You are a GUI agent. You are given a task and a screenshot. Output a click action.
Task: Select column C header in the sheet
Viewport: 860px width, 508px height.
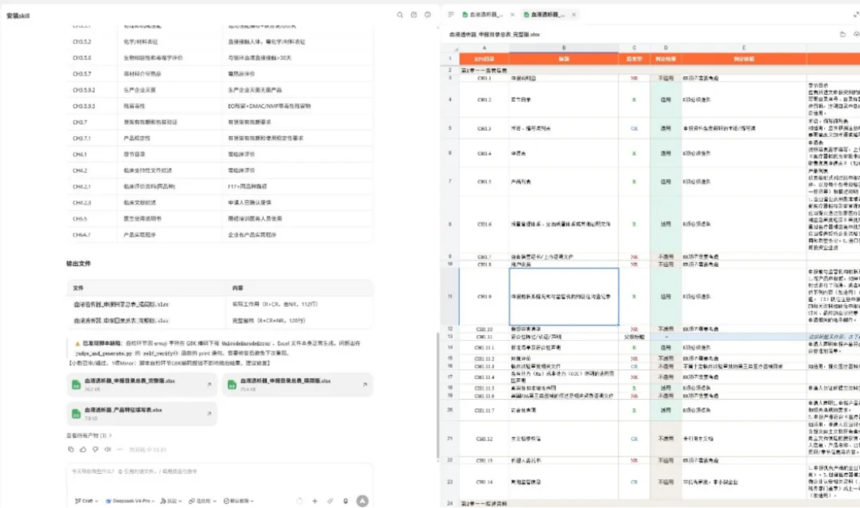[x=634, y=48]
